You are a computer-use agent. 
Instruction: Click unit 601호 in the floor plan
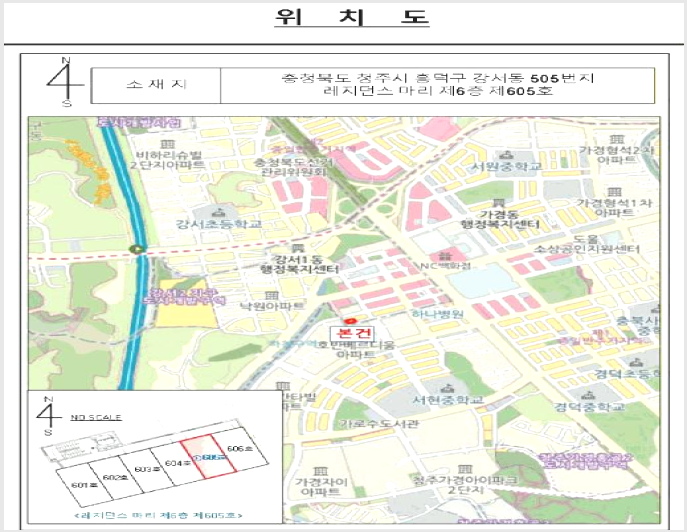point(85,485)
